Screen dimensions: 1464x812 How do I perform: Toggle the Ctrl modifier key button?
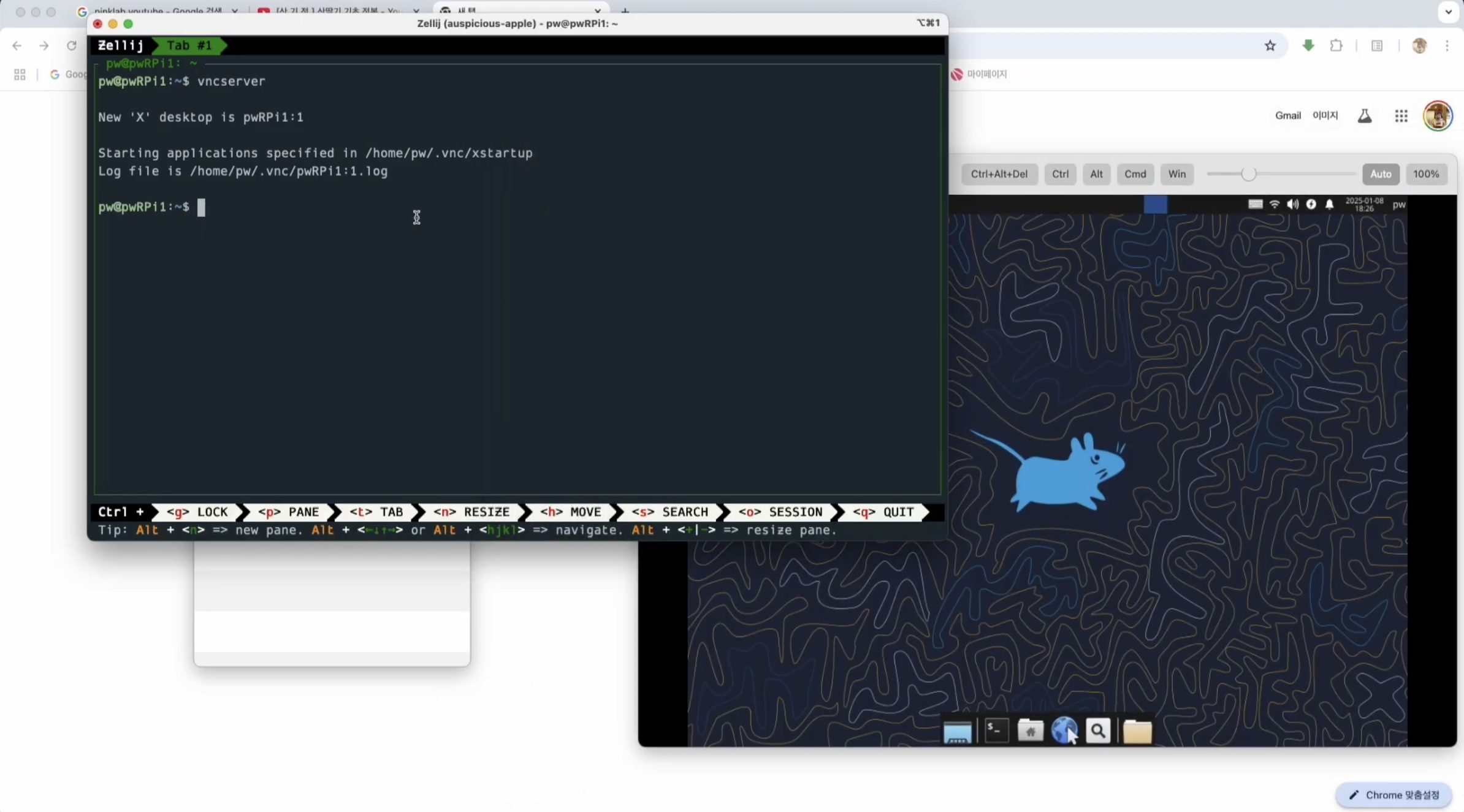click(x=1060, y=174)
